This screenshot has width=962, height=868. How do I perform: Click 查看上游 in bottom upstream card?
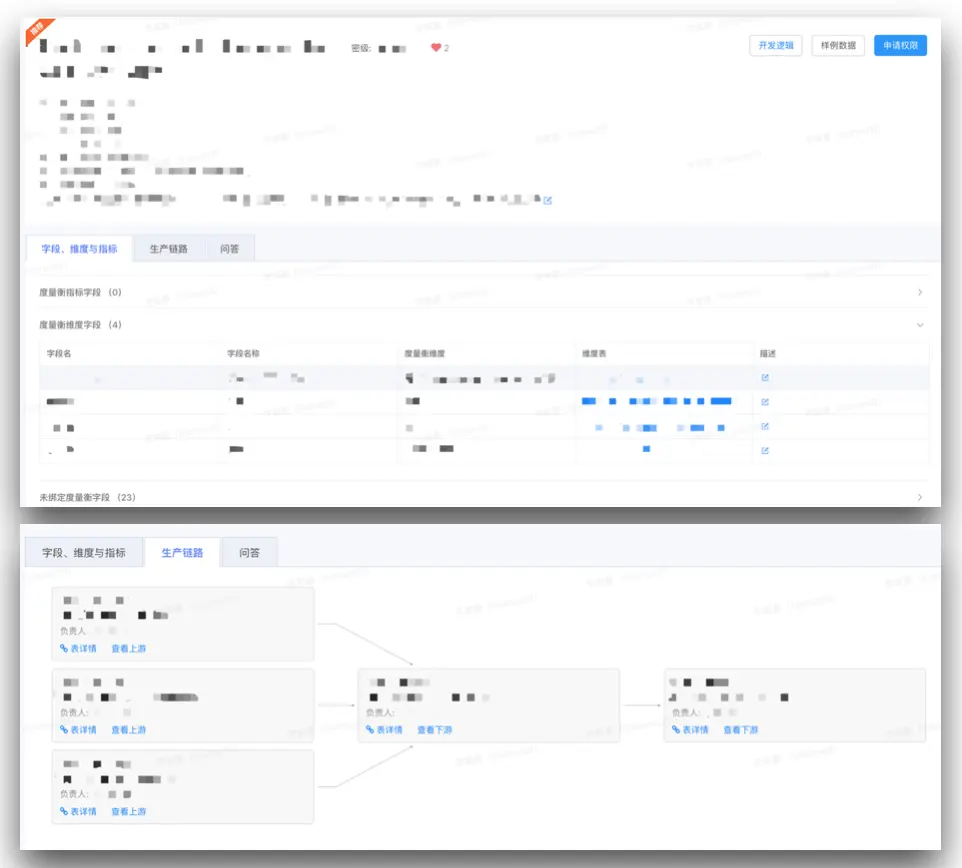click(x=129, y=812)
